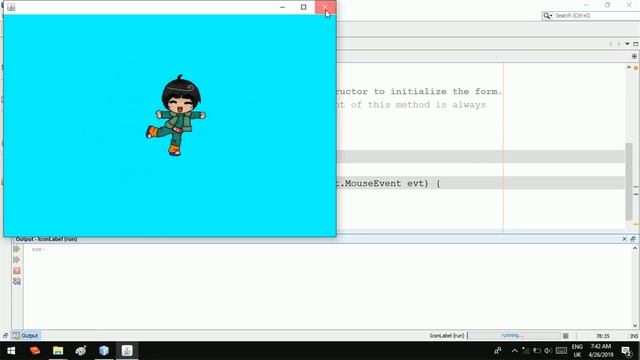Open the volume control in tray
Image resolution: width=640 pixels, height=360 pixels.
tap(548, 351)
